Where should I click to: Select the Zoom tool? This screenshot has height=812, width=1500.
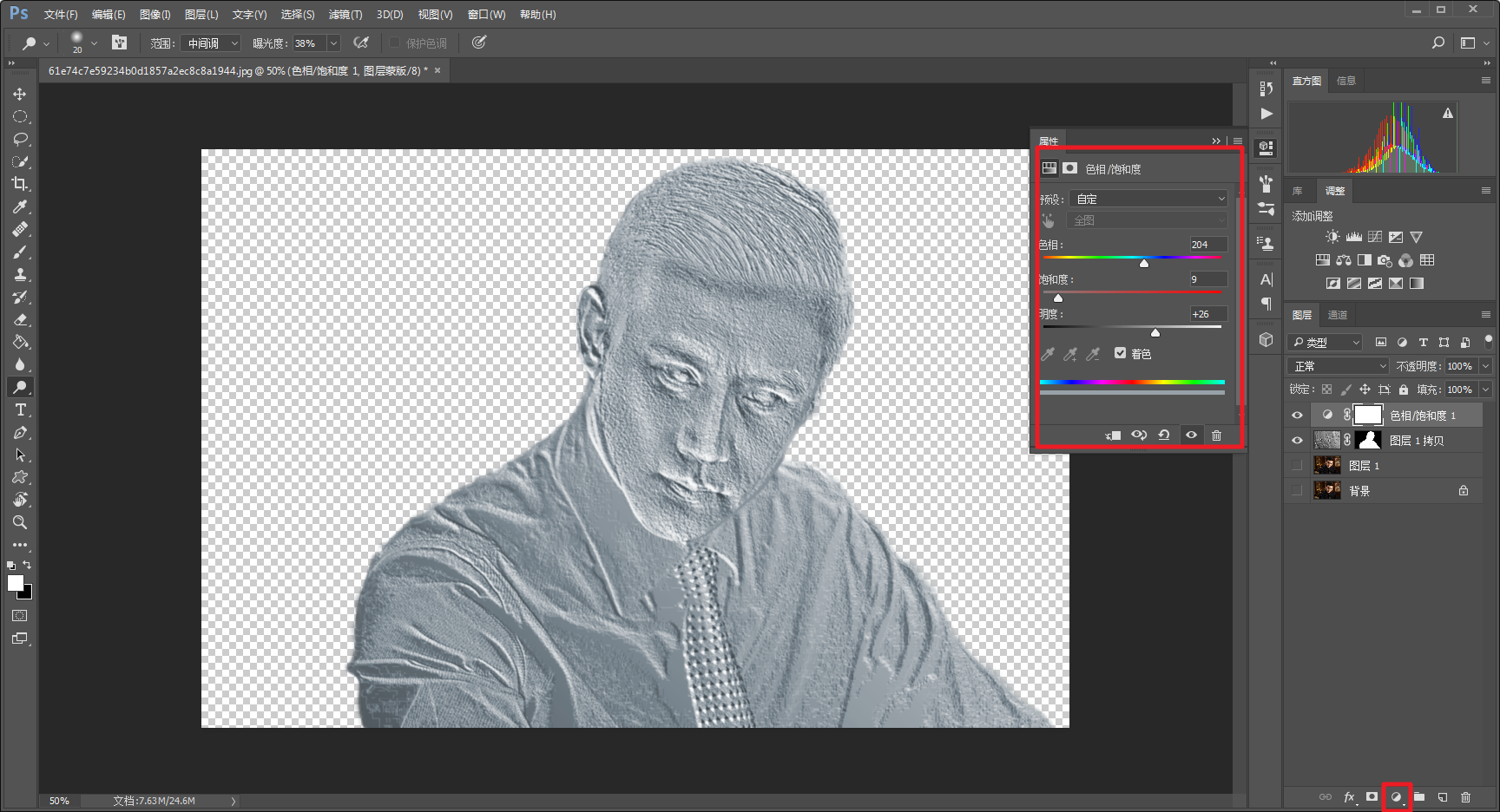(20, 522)
